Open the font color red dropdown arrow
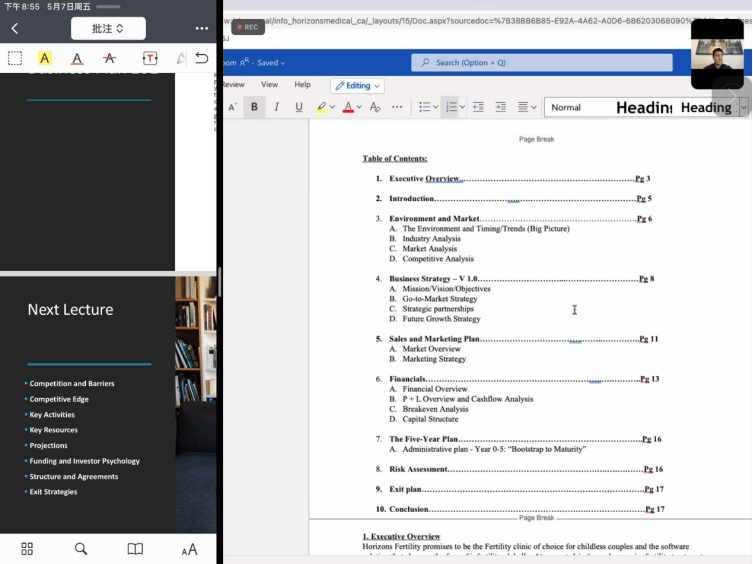753x564 pixels. click(360, 107)
